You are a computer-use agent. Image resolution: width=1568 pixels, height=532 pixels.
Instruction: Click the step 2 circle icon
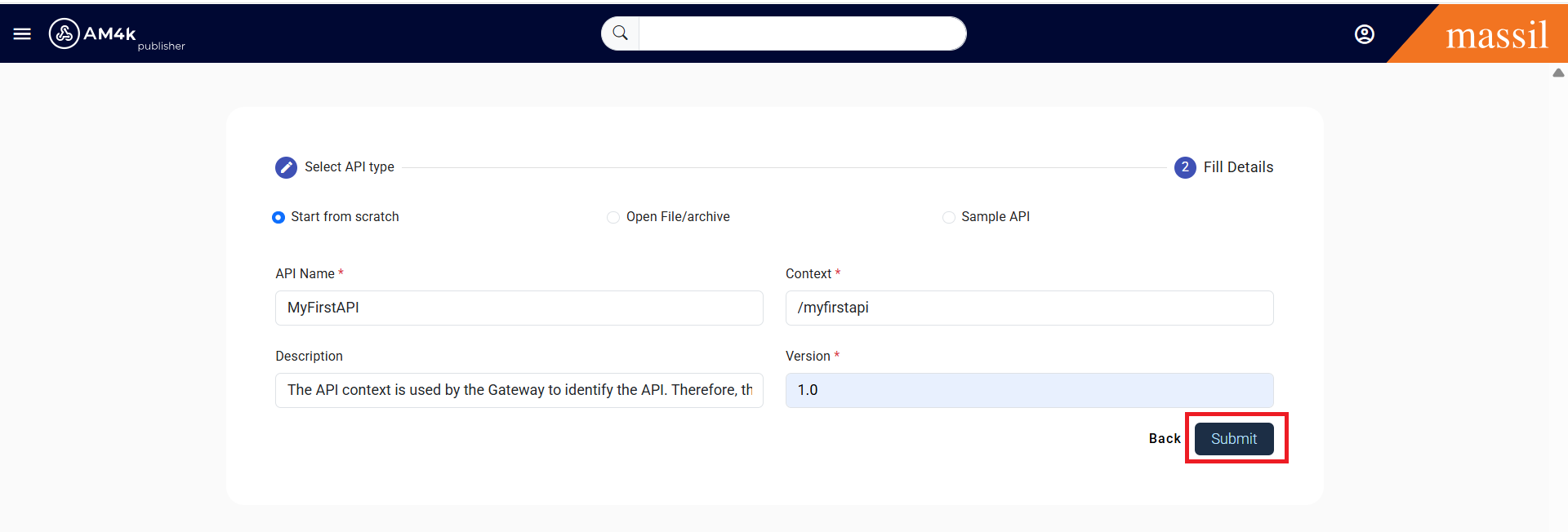(x=1184, y=167)
